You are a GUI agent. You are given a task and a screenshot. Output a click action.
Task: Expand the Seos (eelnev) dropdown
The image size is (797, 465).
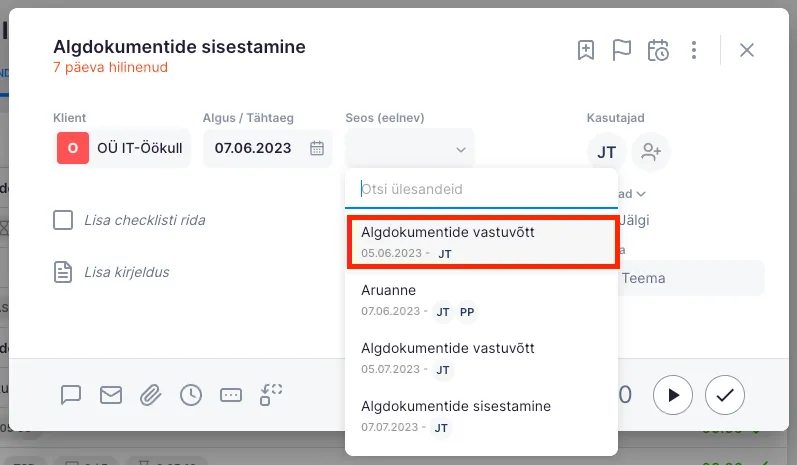pos(410,149)
